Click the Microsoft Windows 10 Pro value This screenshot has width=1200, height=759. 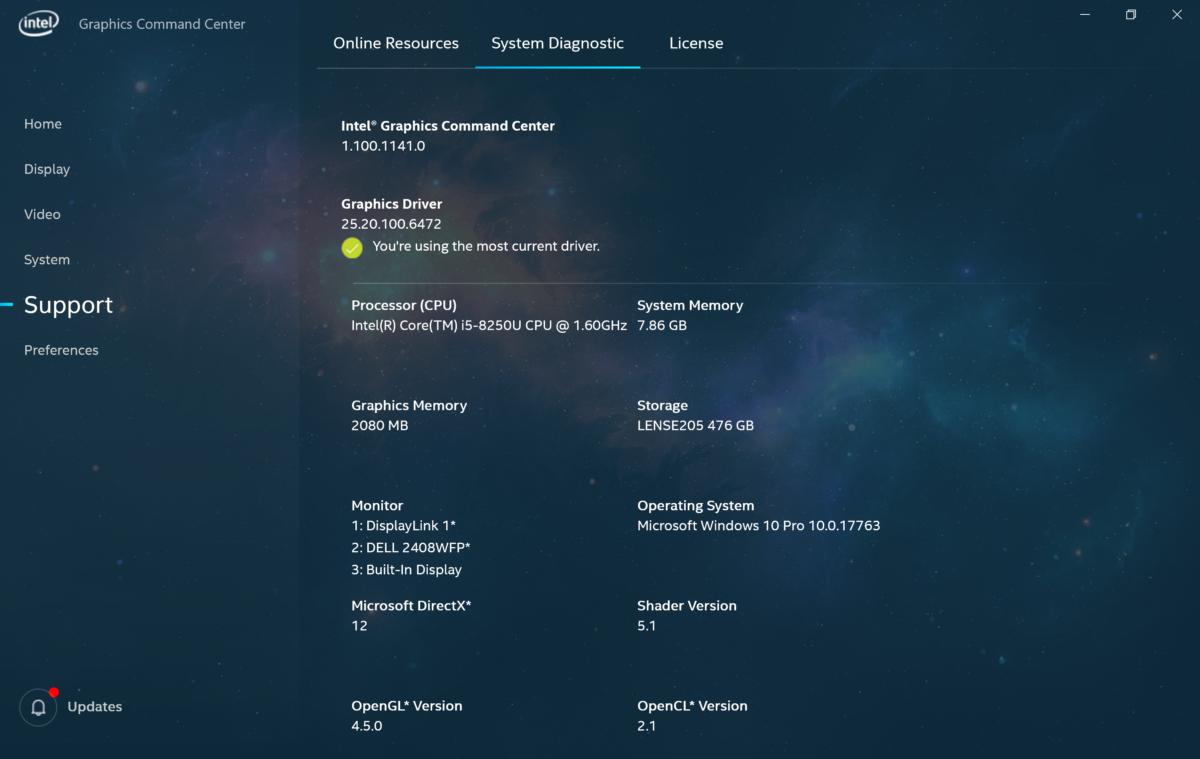coord(758,526)
